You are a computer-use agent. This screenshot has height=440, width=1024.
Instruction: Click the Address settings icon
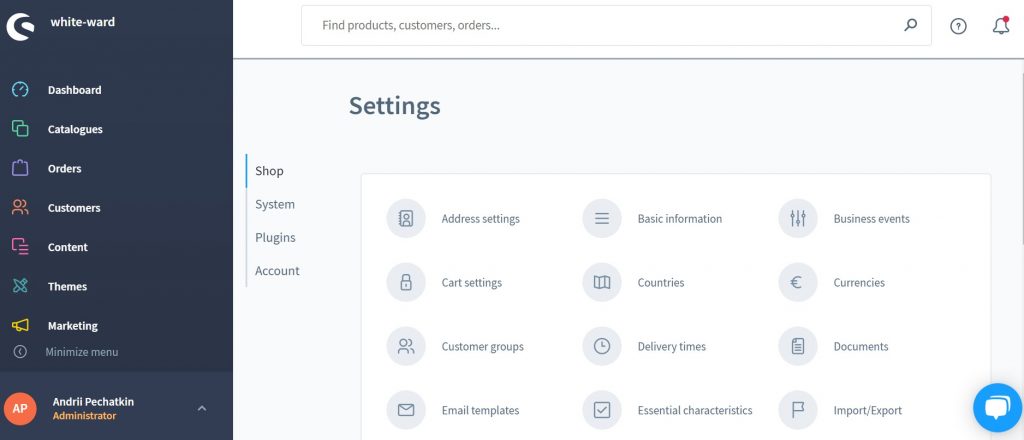406,219
